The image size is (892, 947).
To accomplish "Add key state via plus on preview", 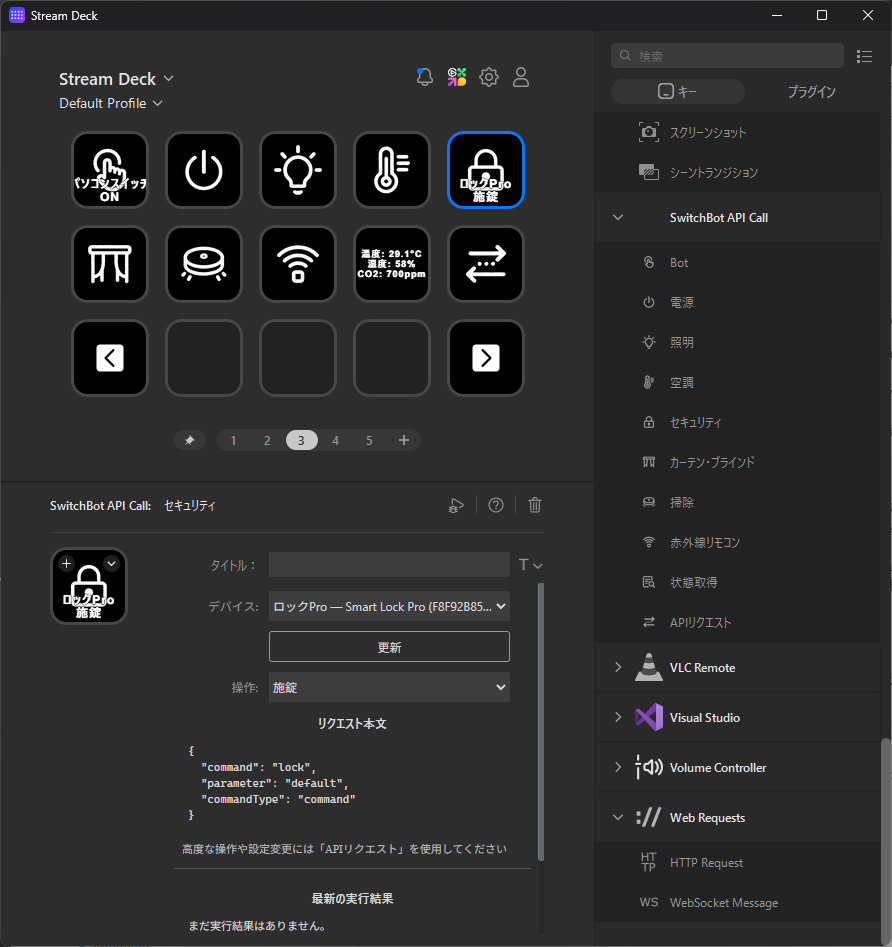I will [66, 563].
